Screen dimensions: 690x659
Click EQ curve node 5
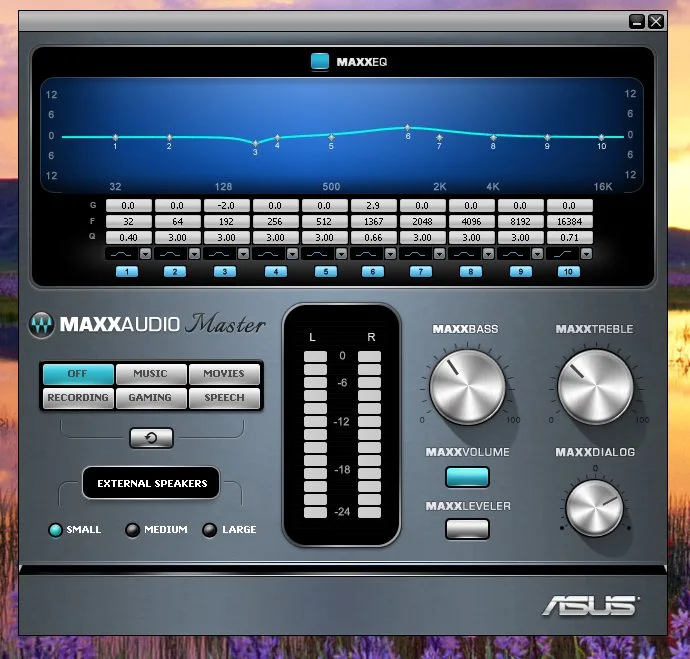pos(331,137)
